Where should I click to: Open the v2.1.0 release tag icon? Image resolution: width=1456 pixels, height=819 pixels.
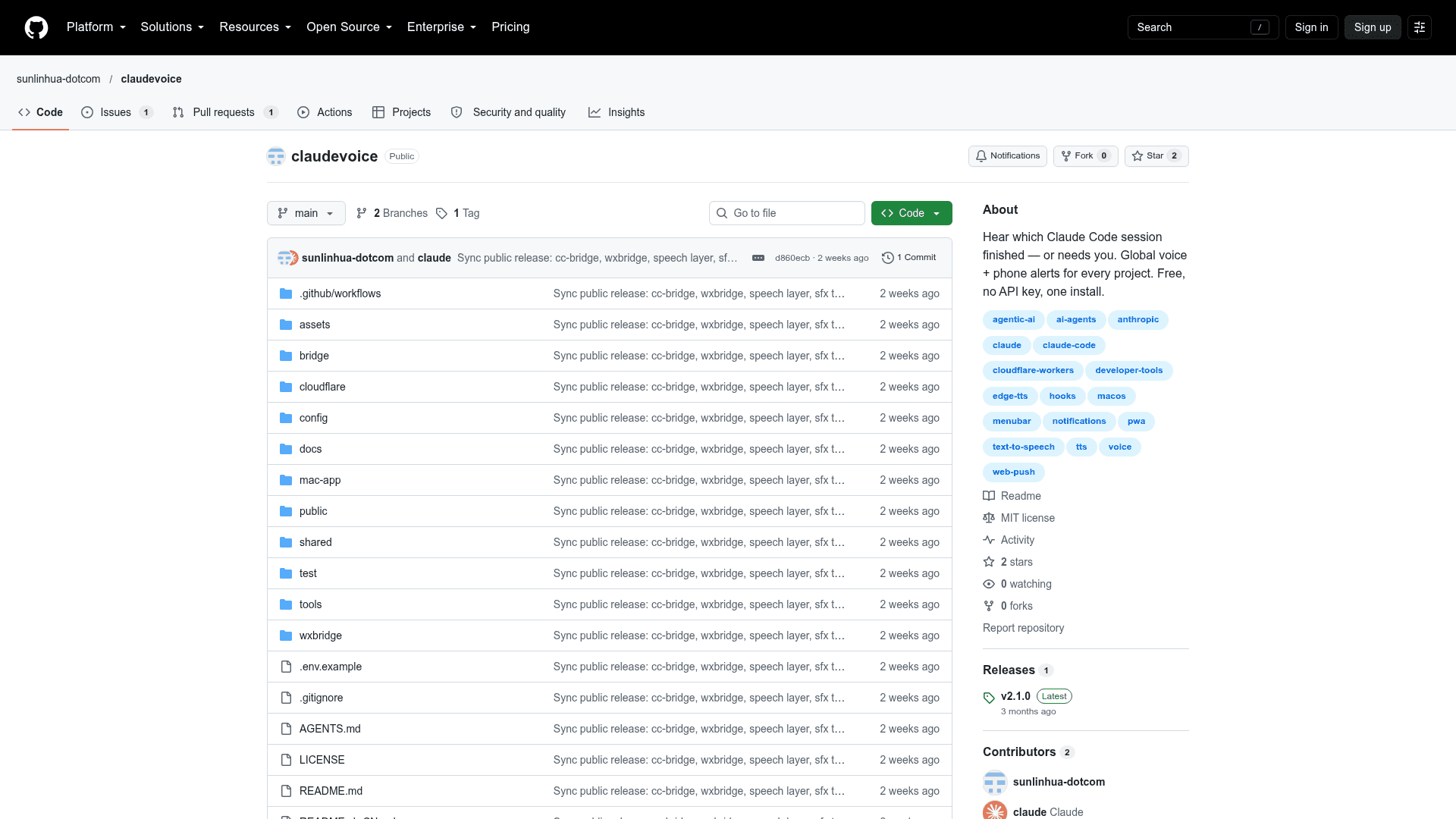pyautogui.click(x=989, y=697)
